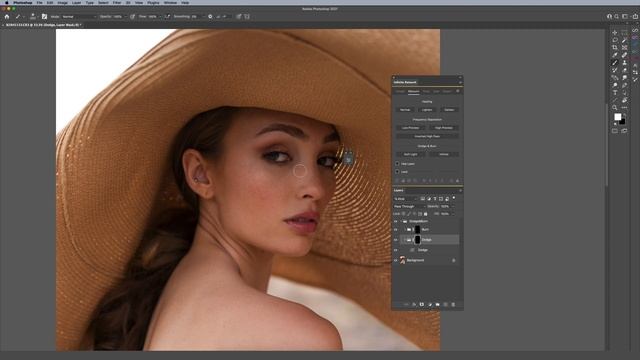This screenshot has height=360, width=640.
Task: Click the white foreground color swatch
Action: [618, 117]
